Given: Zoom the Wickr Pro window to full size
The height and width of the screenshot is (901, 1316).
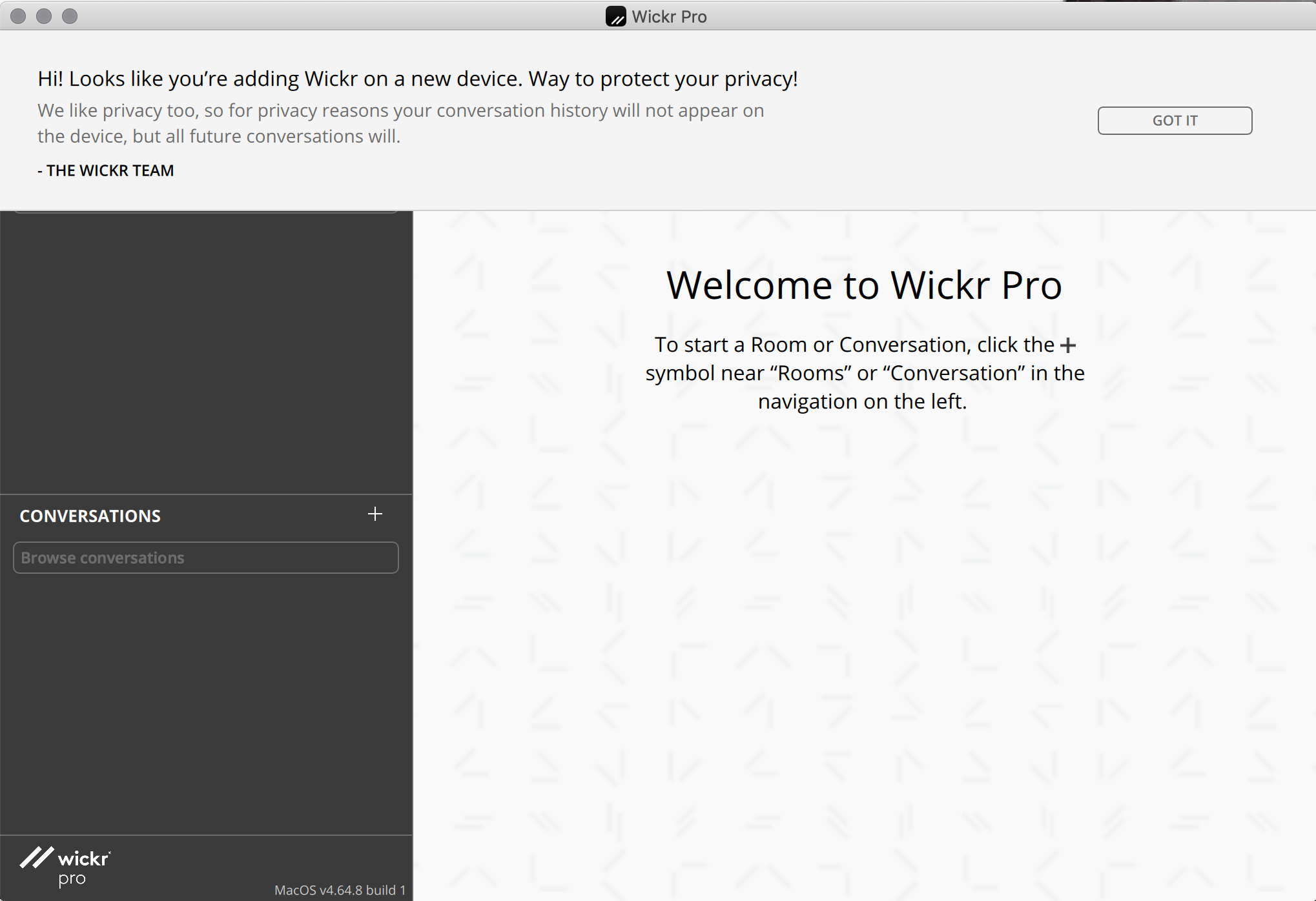Looking at the screenshot, I should (x=70, y=16).
